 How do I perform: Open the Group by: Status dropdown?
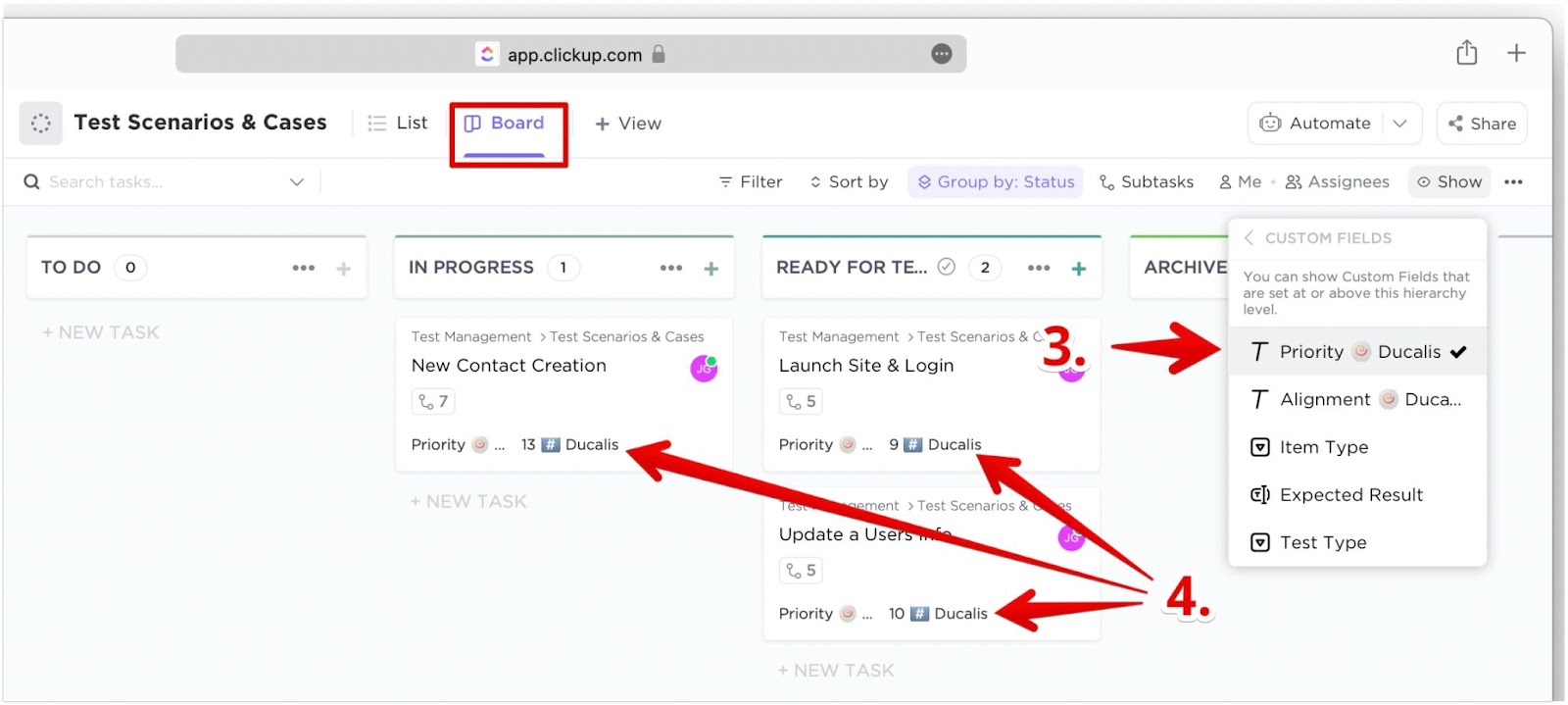[x=996, y=182]
